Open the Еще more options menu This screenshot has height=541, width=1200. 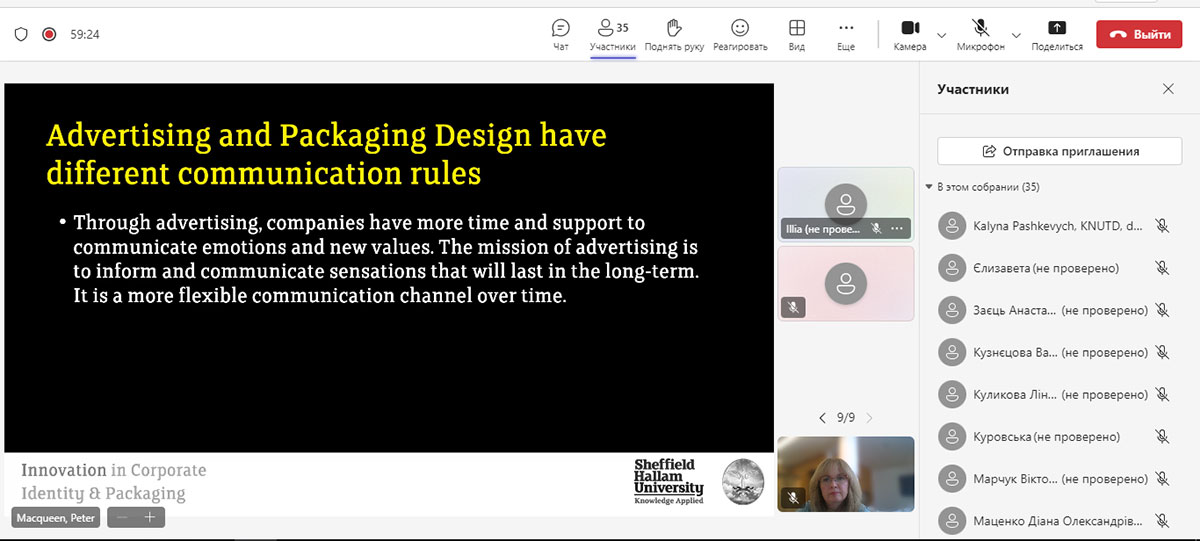(x=846, y=34)
